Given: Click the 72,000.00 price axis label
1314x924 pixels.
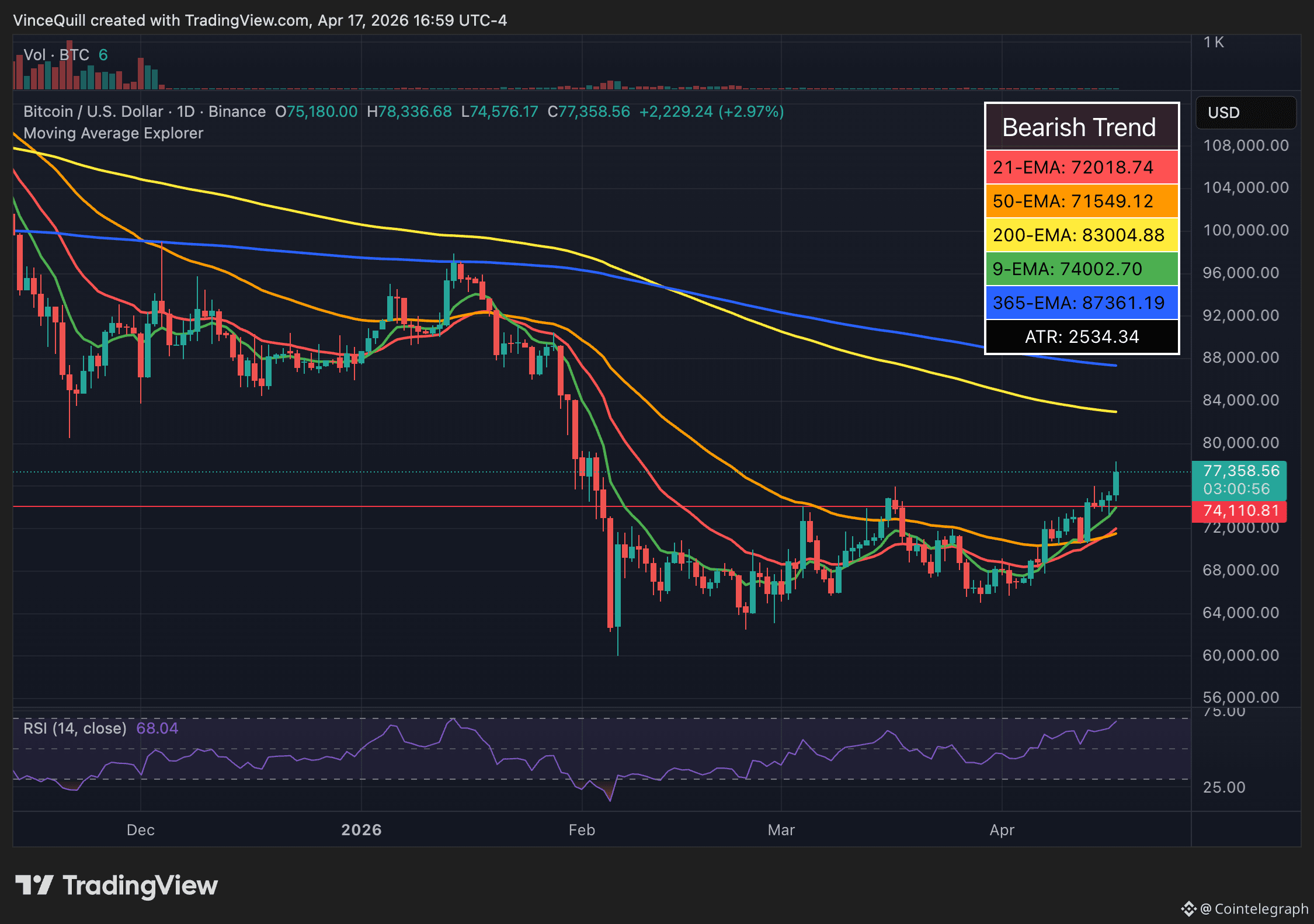Looking at the screenshot, I should 1242,527.
